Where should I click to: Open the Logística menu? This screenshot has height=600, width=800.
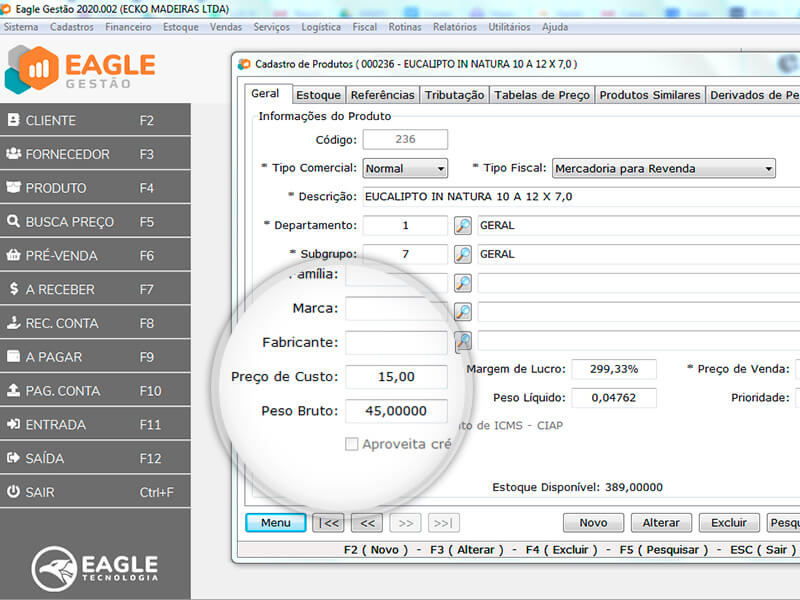(x=321, y=27)
